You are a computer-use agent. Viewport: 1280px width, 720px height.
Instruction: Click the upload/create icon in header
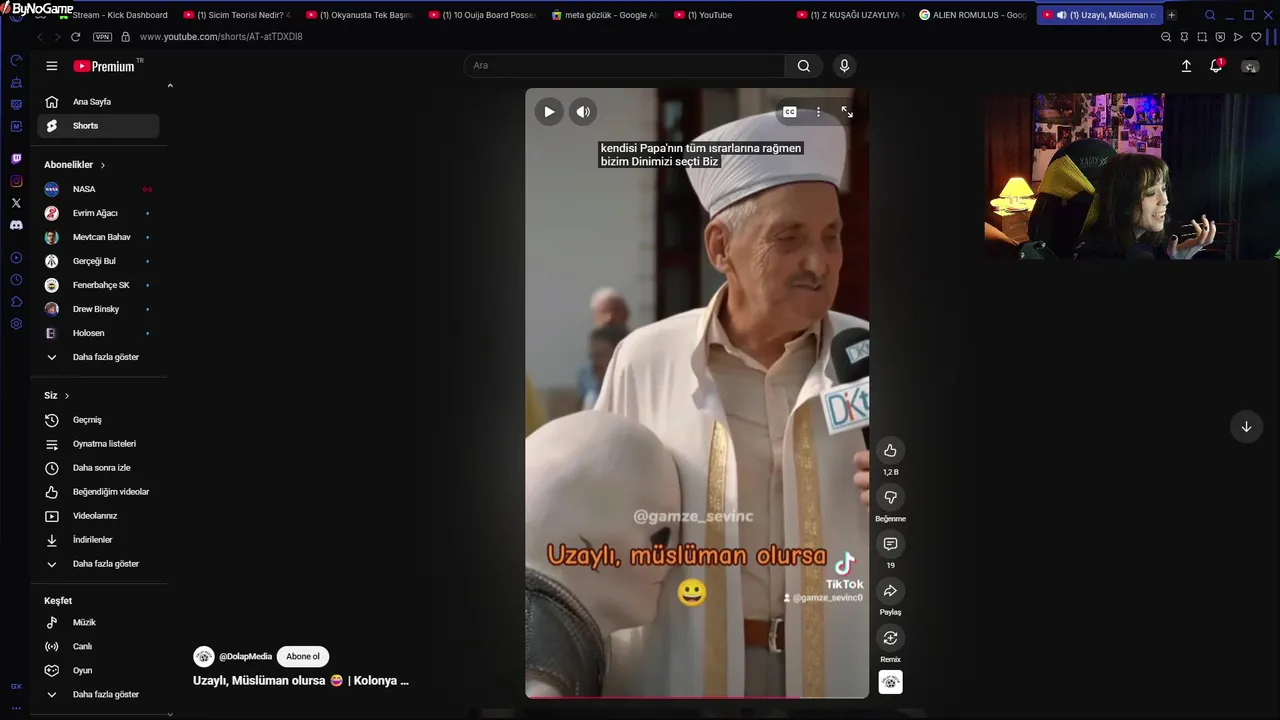1186,66
